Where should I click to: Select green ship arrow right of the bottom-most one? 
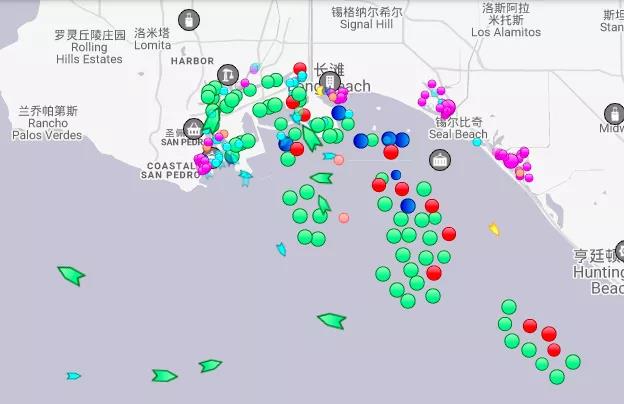click(x=210, y=366)
